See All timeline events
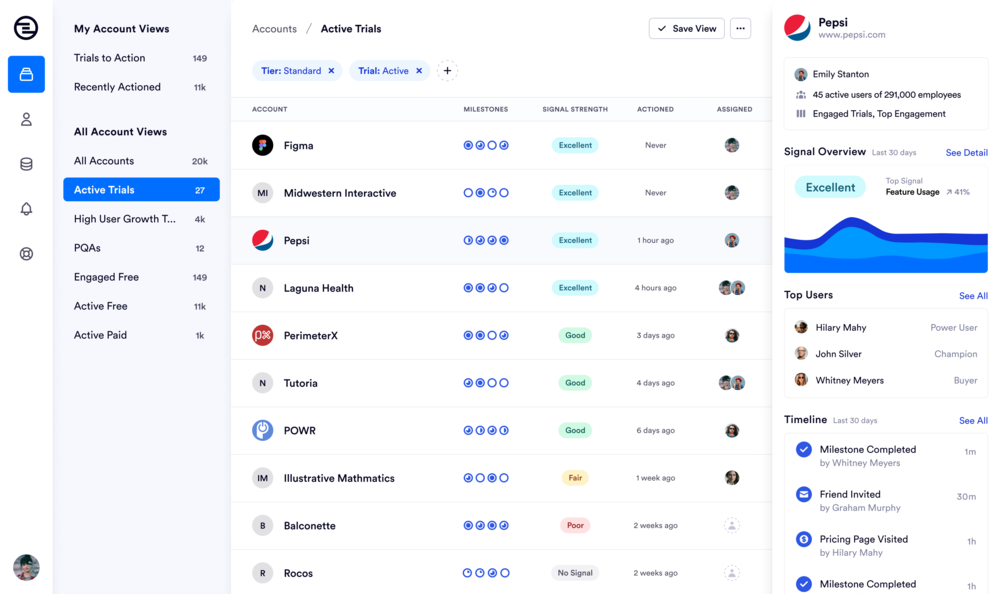Image resolution: width=1000 pixels, height=594 pixels. (973, 420)
